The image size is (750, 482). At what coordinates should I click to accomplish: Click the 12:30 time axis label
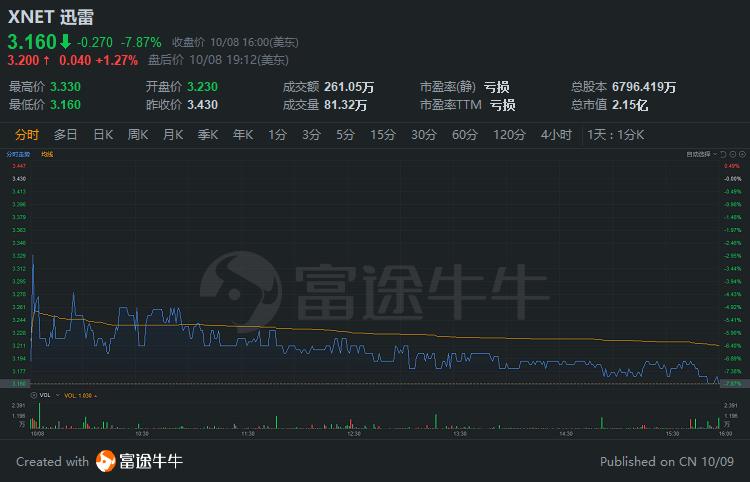(353, 434)
